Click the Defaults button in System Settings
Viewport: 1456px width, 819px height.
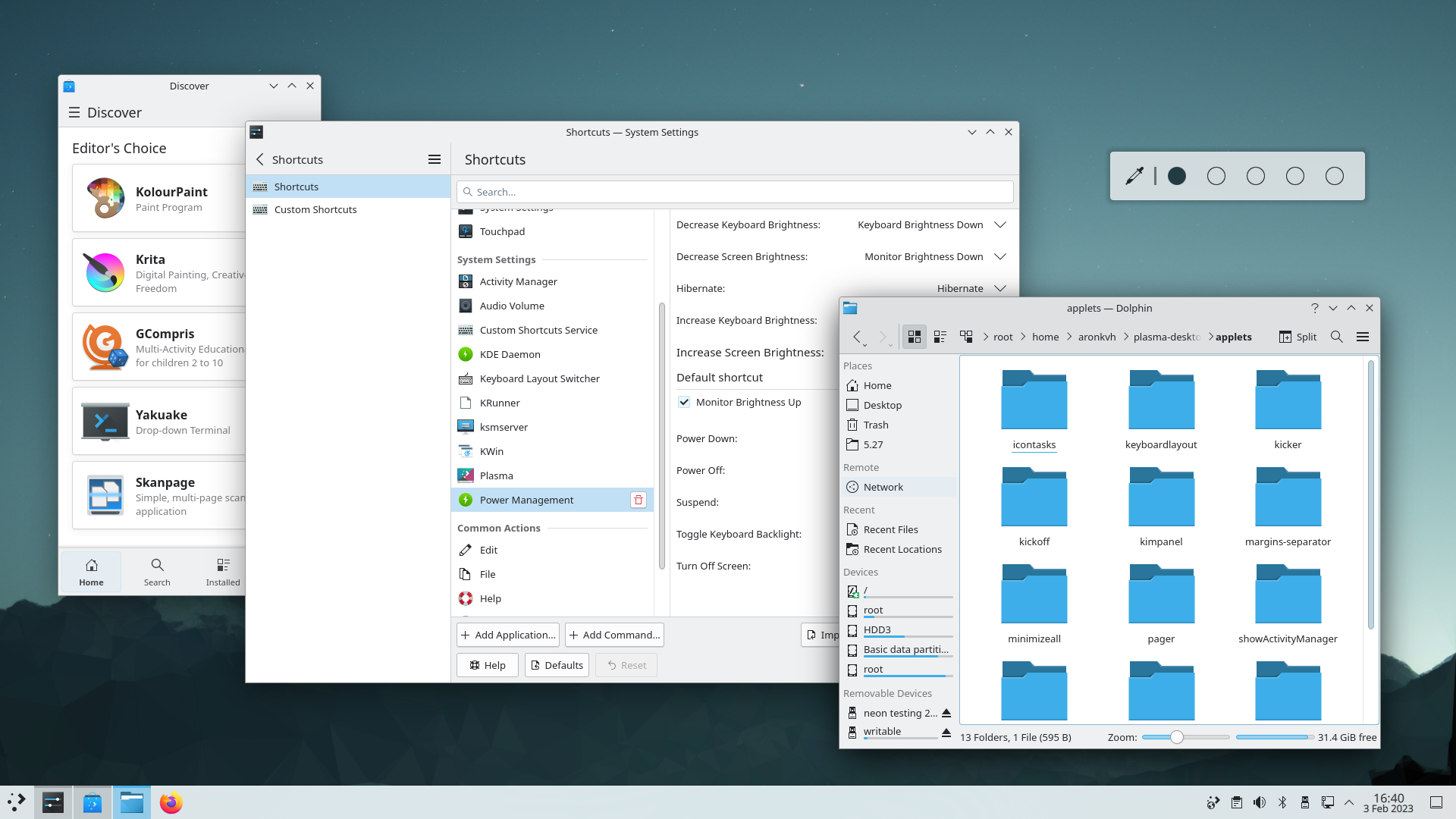point(557,665)
